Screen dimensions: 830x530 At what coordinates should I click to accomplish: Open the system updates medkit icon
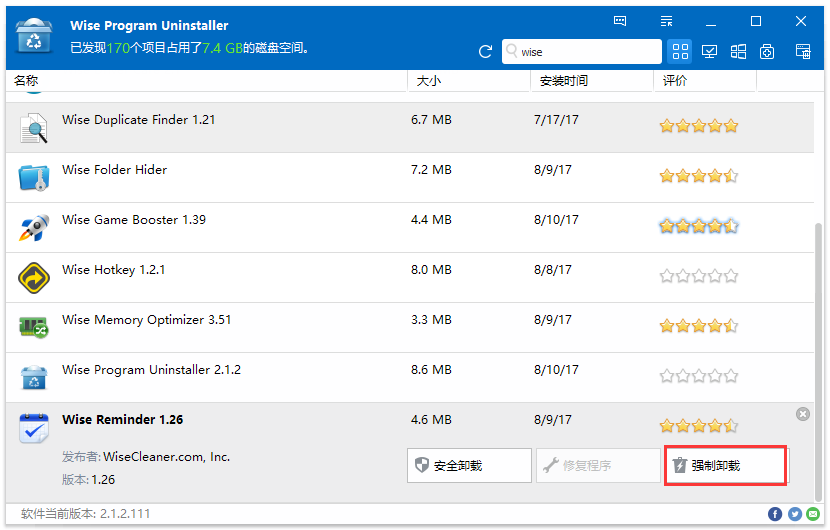click(768, 52)
